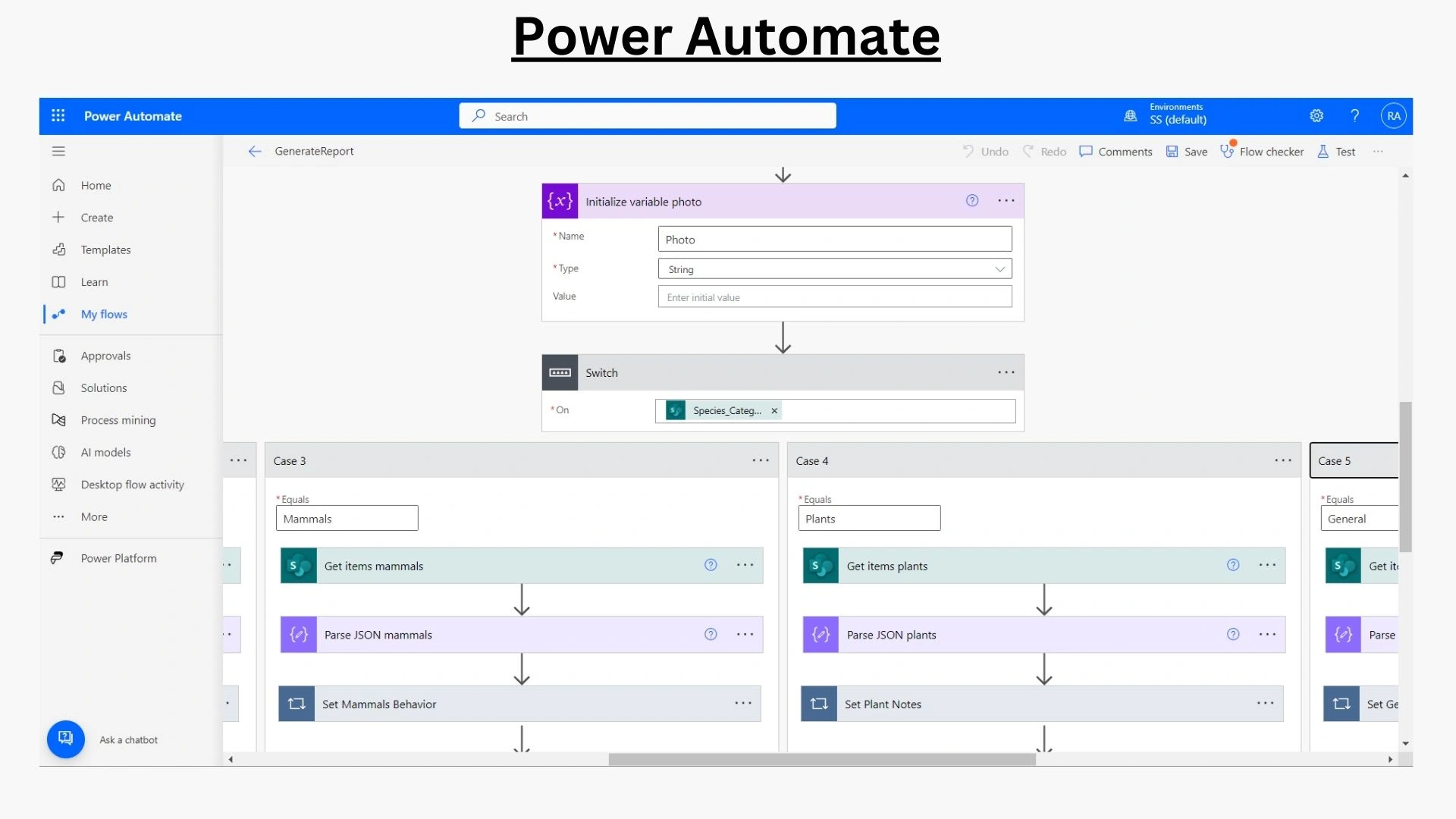Click the Name field containing Photo

coord(835,240)
